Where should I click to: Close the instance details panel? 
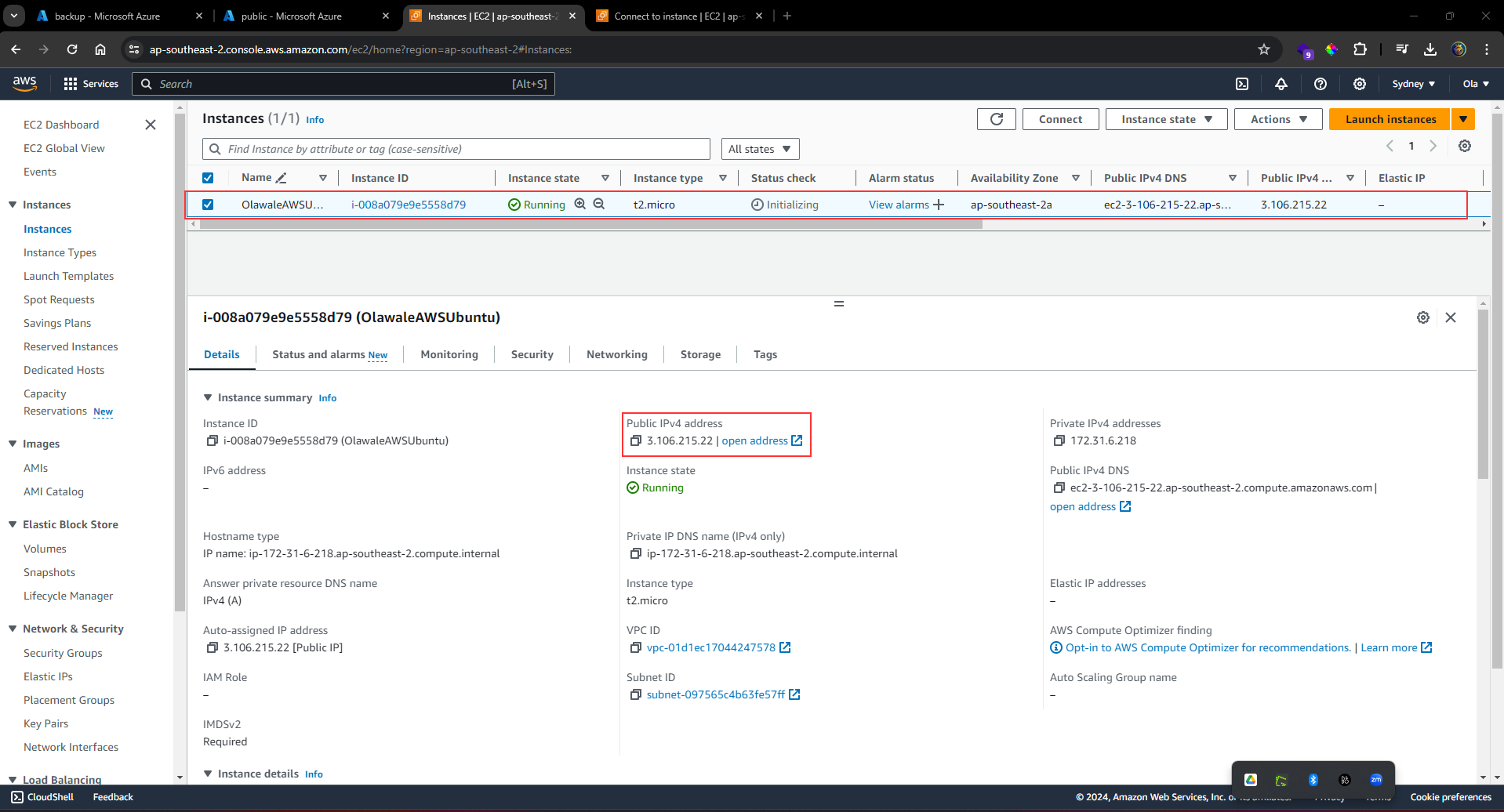[x=1451, y=317]
